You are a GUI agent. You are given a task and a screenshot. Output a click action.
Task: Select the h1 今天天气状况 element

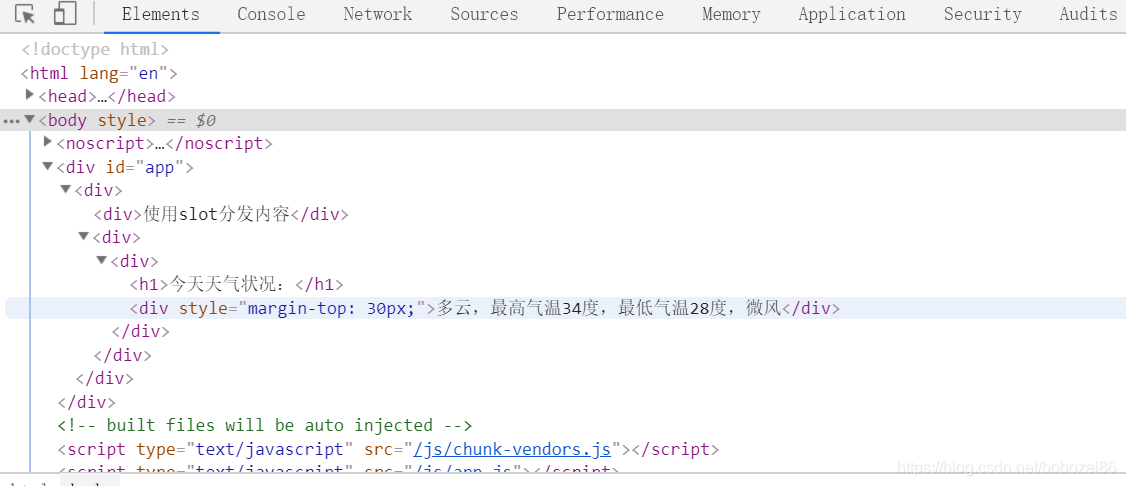pos(237,284)
